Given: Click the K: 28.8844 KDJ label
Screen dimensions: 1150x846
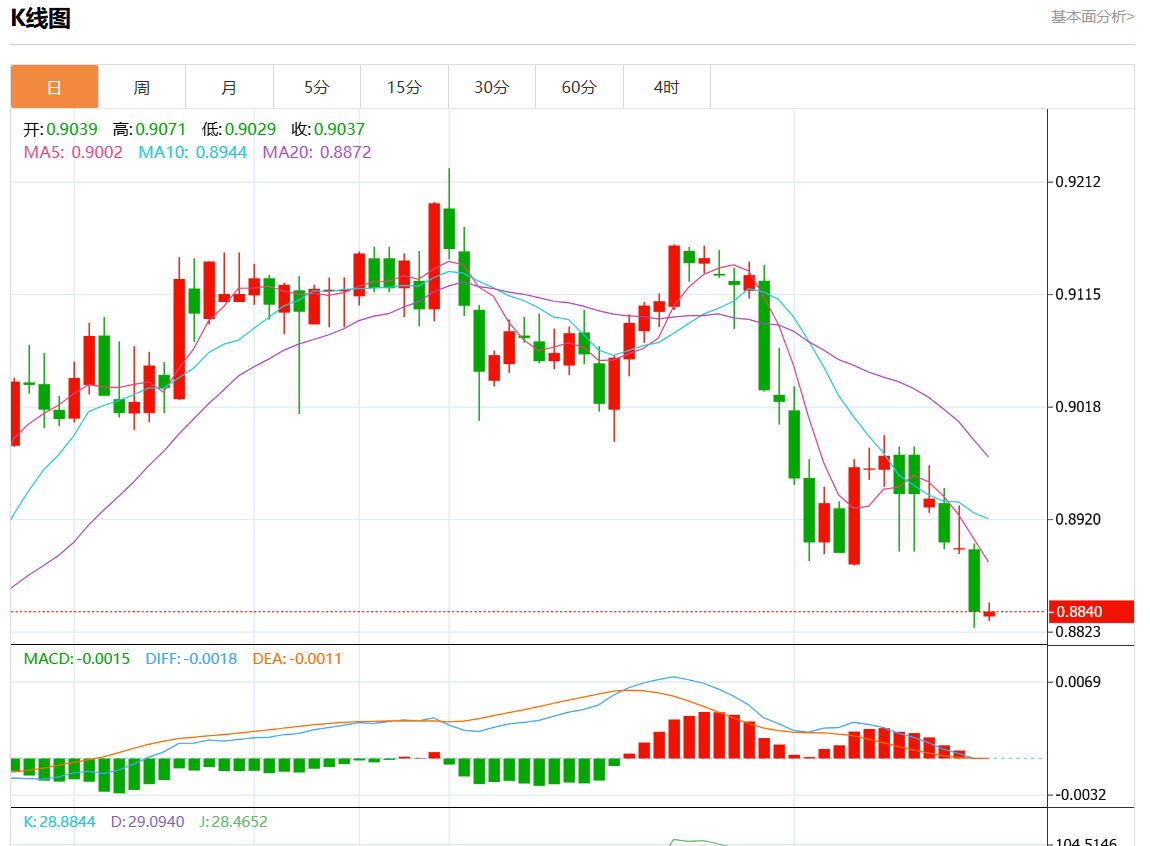Looking at the screenshot, I should (59, 822).
